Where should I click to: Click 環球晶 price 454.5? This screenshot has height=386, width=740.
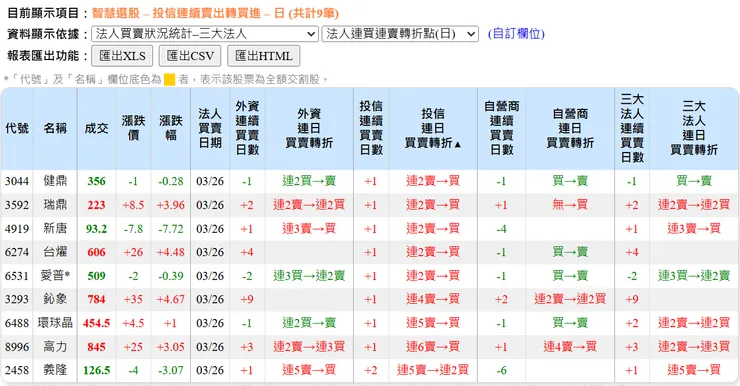click(x=96, y=323)
